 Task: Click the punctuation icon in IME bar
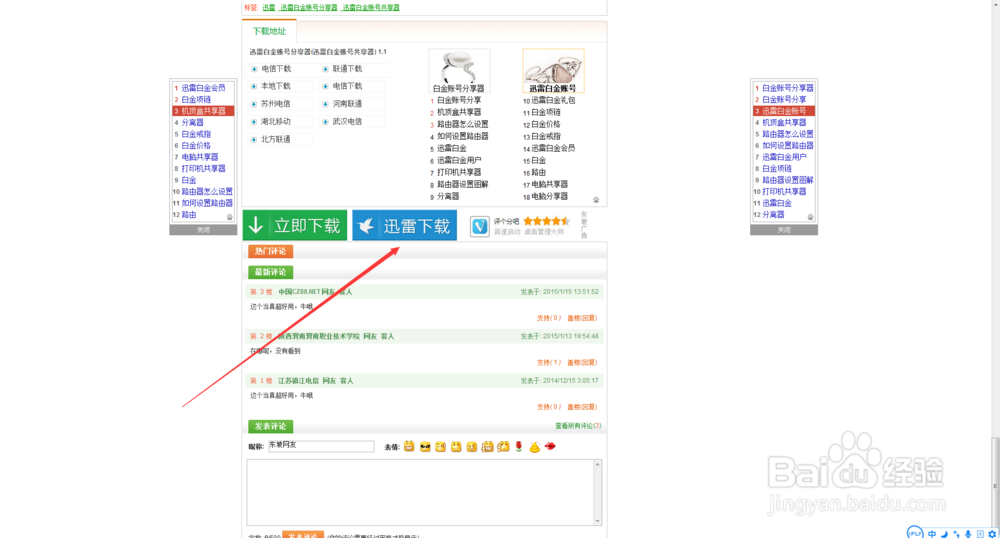956,534
